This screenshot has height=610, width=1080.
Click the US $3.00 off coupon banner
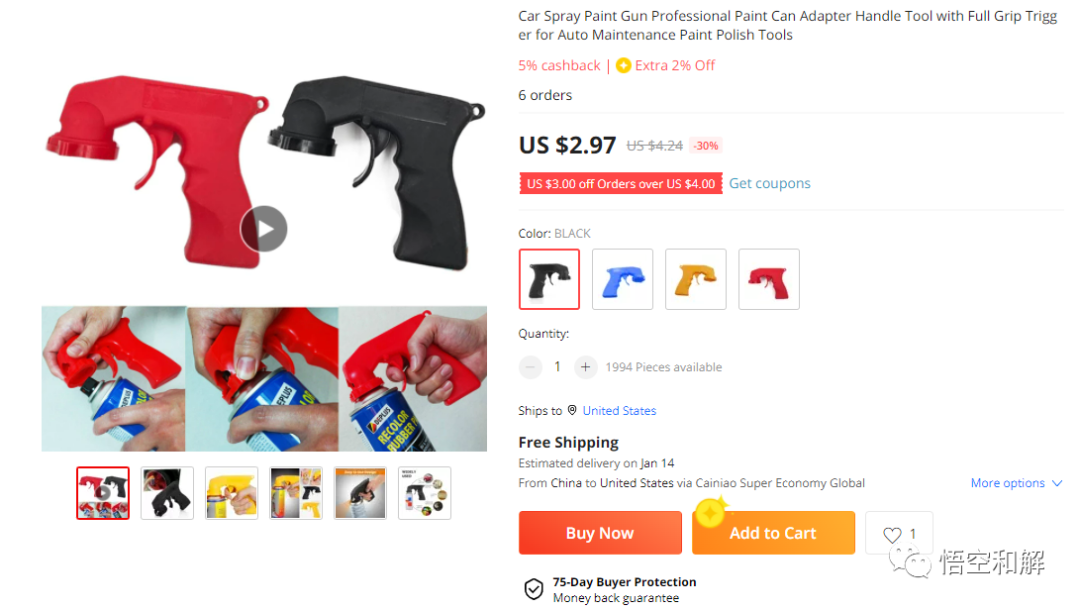(621, 183)
